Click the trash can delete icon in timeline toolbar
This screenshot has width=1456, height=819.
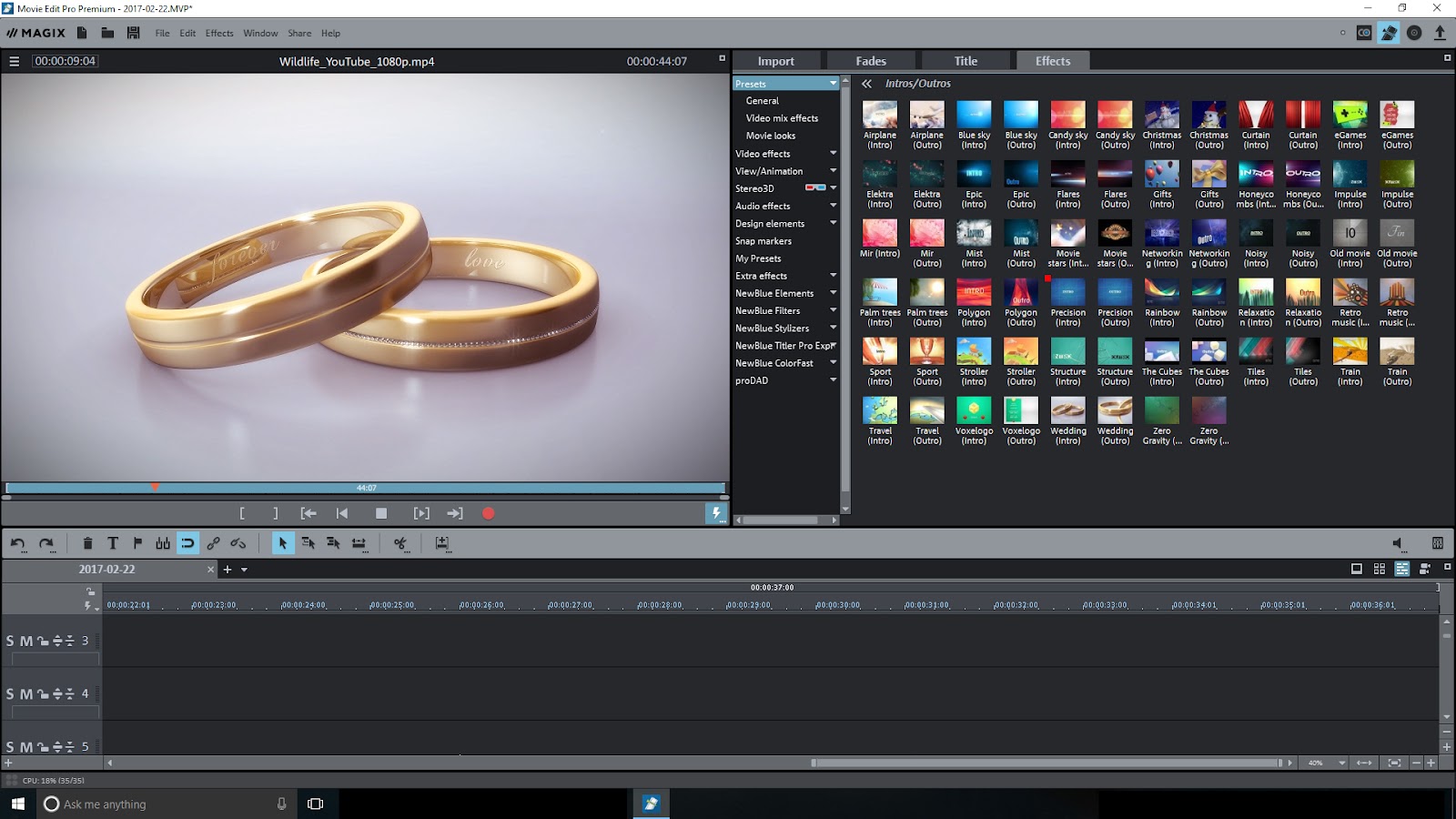pos(87,543)
